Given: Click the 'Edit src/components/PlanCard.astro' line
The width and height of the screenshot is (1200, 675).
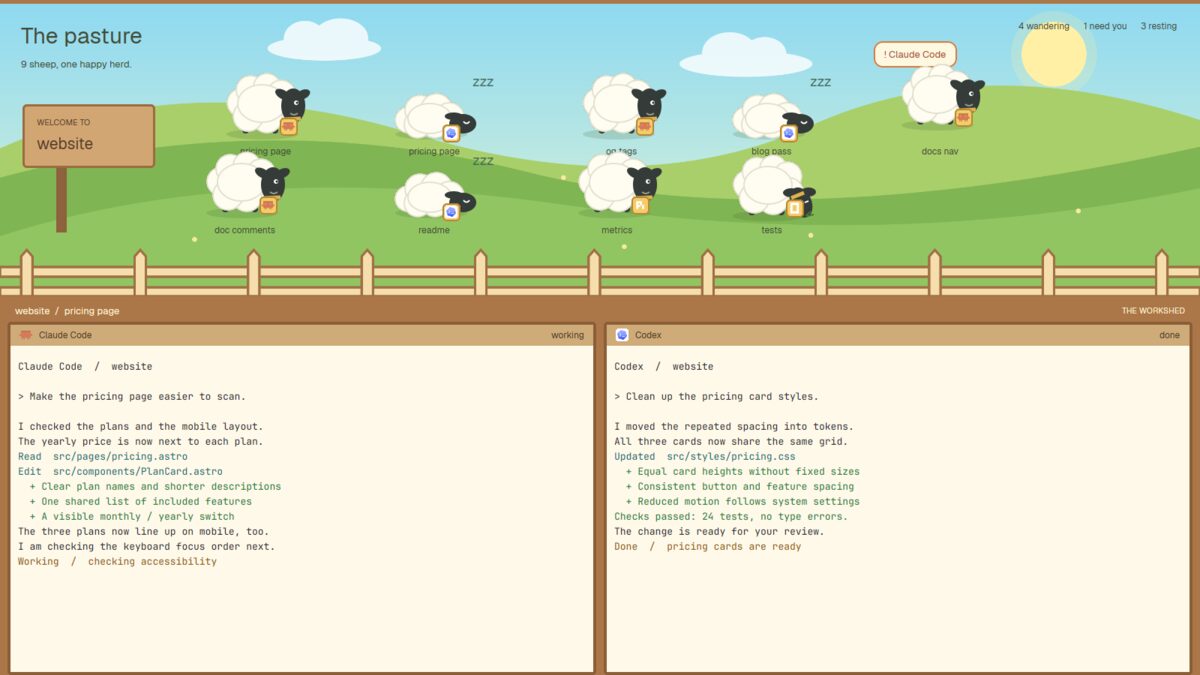Looking at the screenshot, I should pos(120,471).
